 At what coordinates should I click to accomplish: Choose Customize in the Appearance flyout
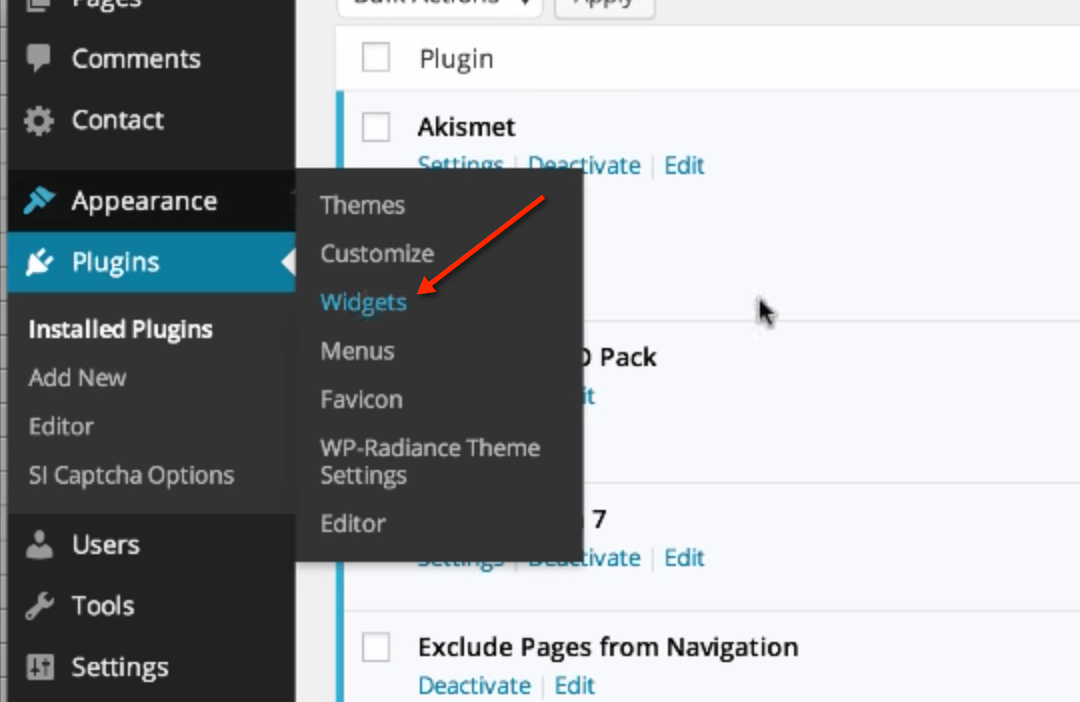[x=377, y=254]
